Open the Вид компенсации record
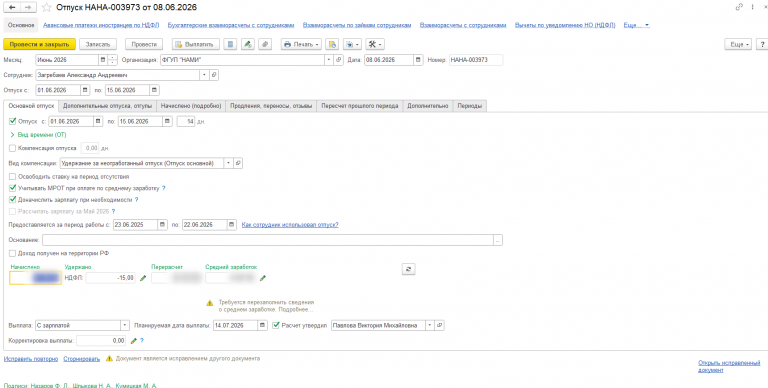 tap(238, 163)
